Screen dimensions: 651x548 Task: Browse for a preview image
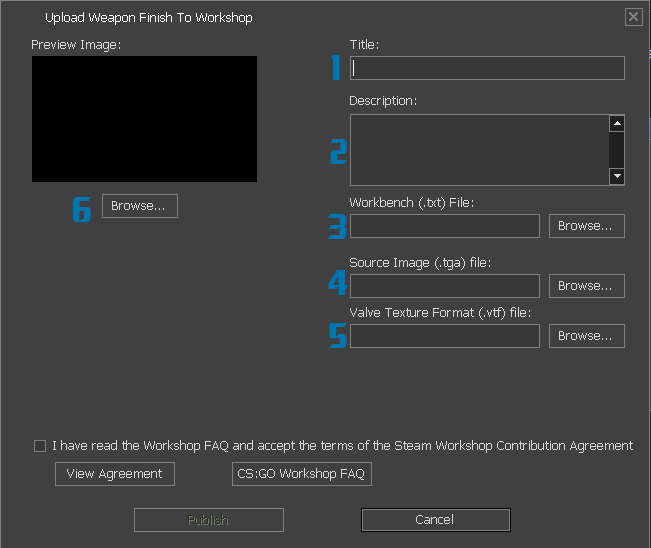139,206
